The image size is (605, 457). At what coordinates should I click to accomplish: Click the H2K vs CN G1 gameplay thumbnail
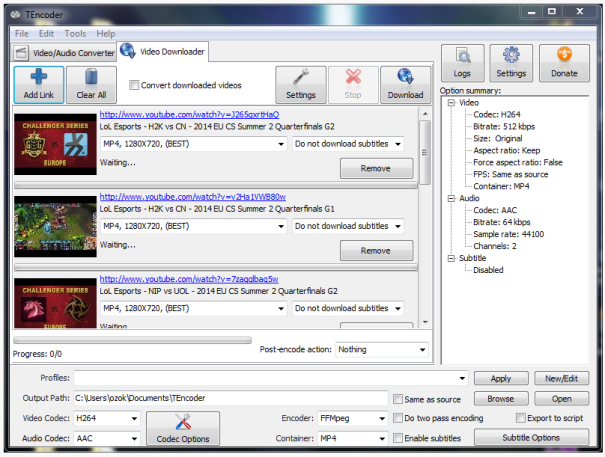click(x=55, y=226)
